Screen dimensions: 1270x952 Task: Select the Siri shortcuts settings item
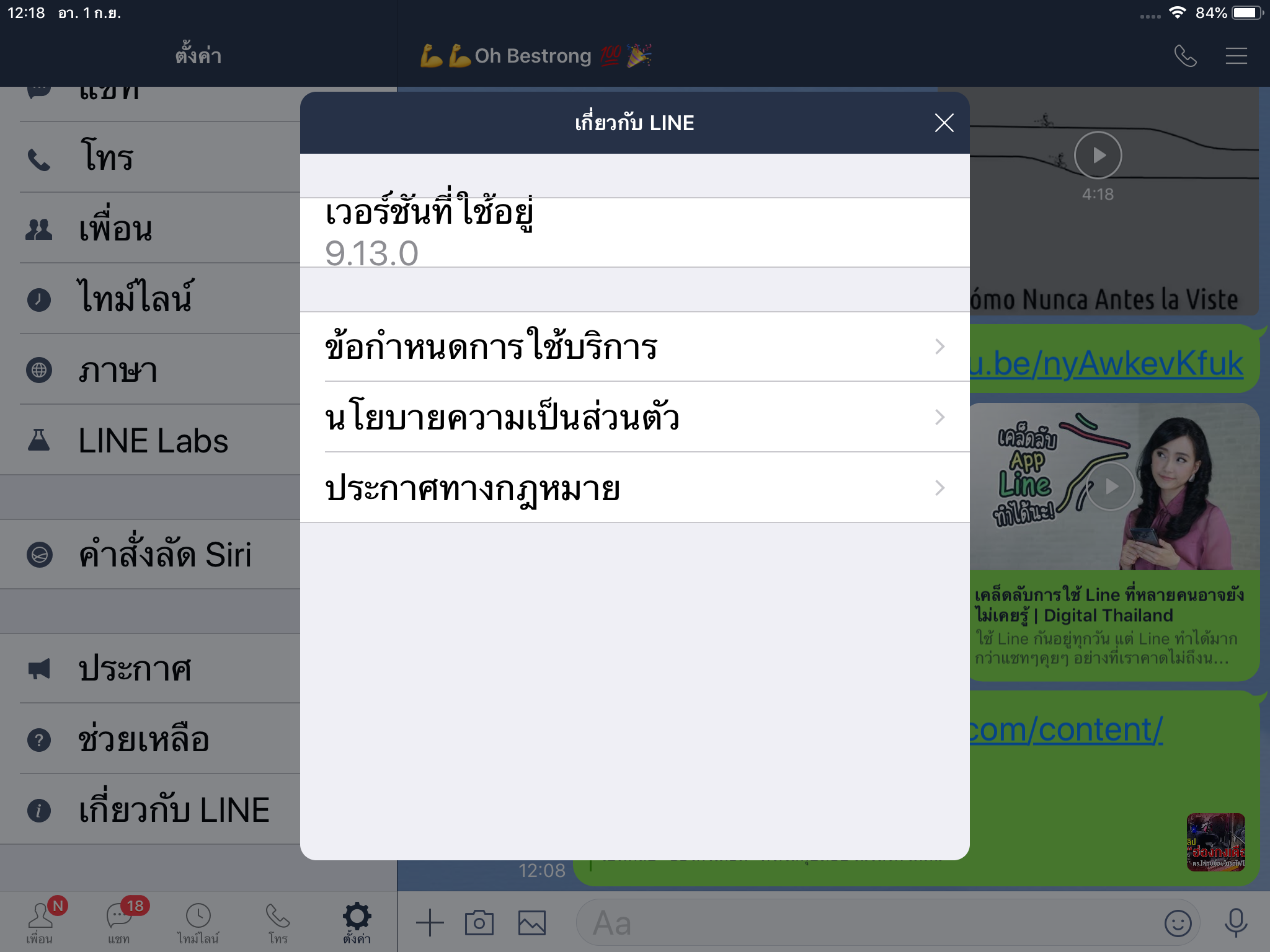click(165, 555)
